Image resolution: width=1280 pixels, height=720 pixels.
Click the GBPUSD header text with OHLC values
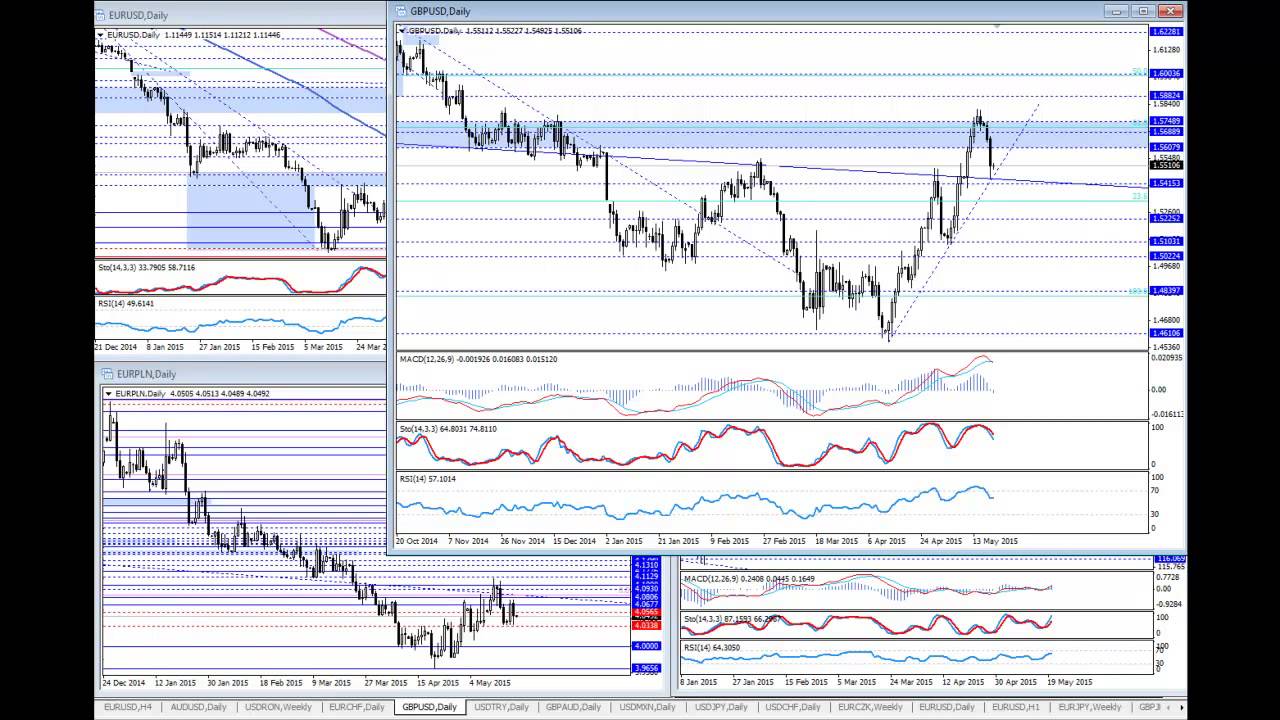(495, 31)
